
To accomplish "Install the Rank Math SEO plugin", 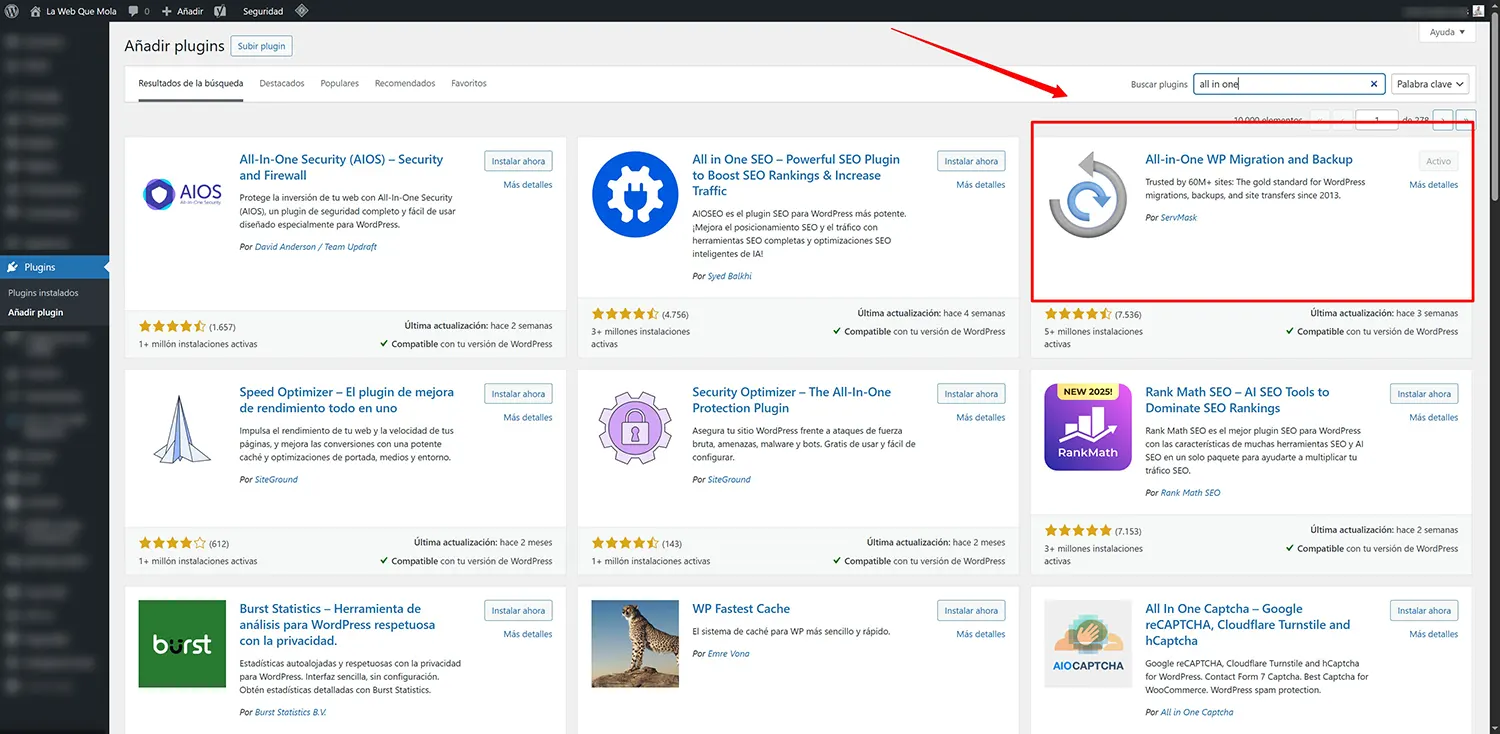I will click(1423, 394).
